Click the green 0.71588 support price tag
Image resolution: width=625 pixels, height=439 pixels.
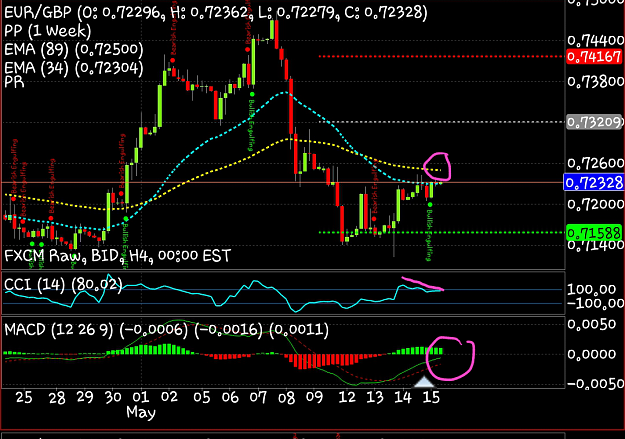click(x=594, y=233)
